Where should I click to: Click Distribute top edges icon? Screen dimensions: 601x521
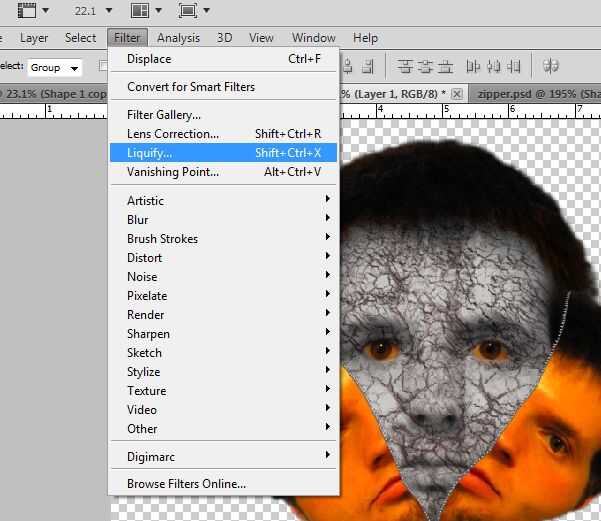(x=405, y=66)
